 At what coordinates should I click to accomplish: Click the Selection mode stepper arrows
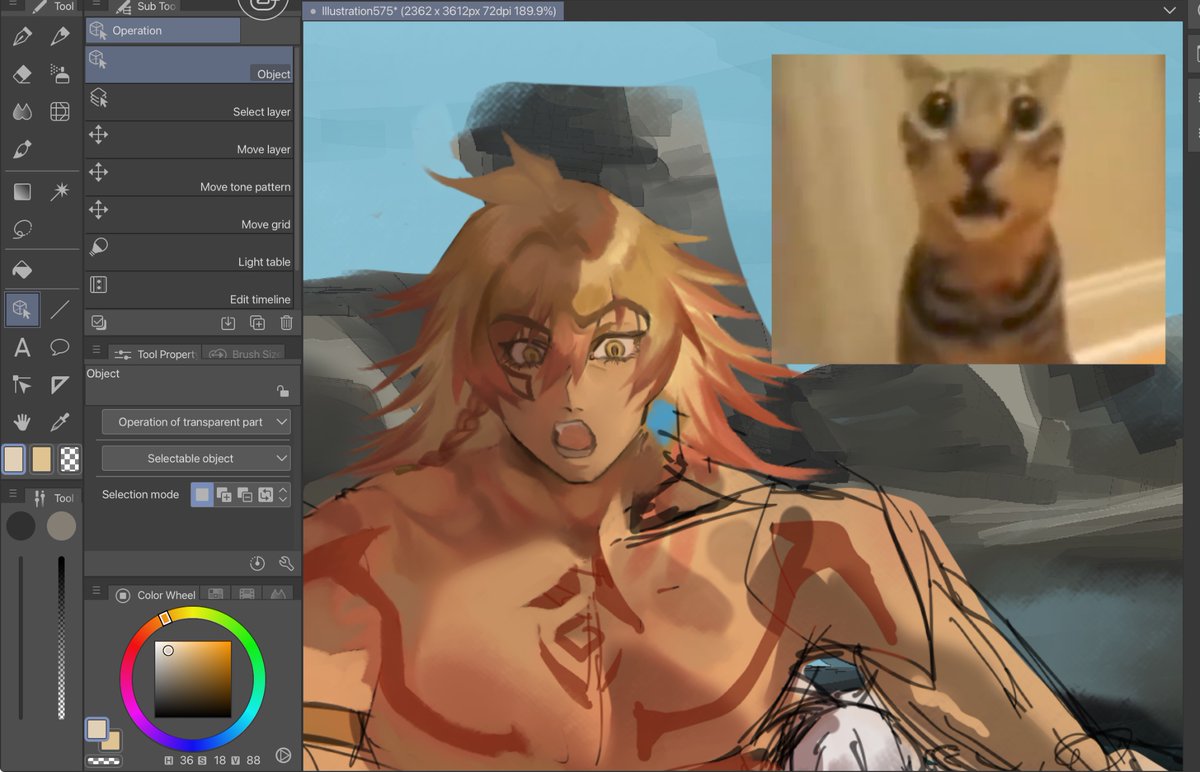tap(284, 494)
